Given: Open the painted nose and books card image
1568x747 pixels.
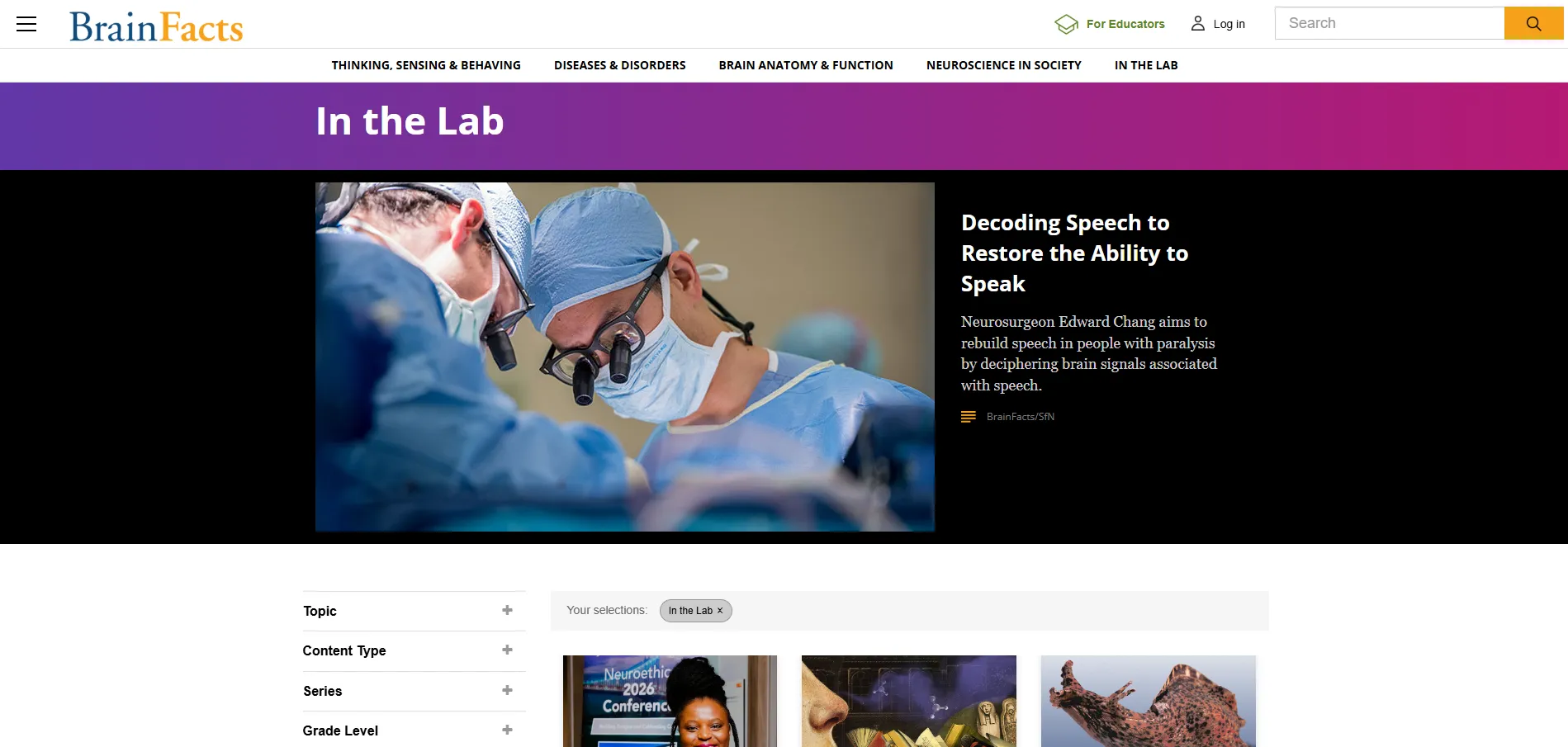Looking at the screenshot, I should coord(909,701).
